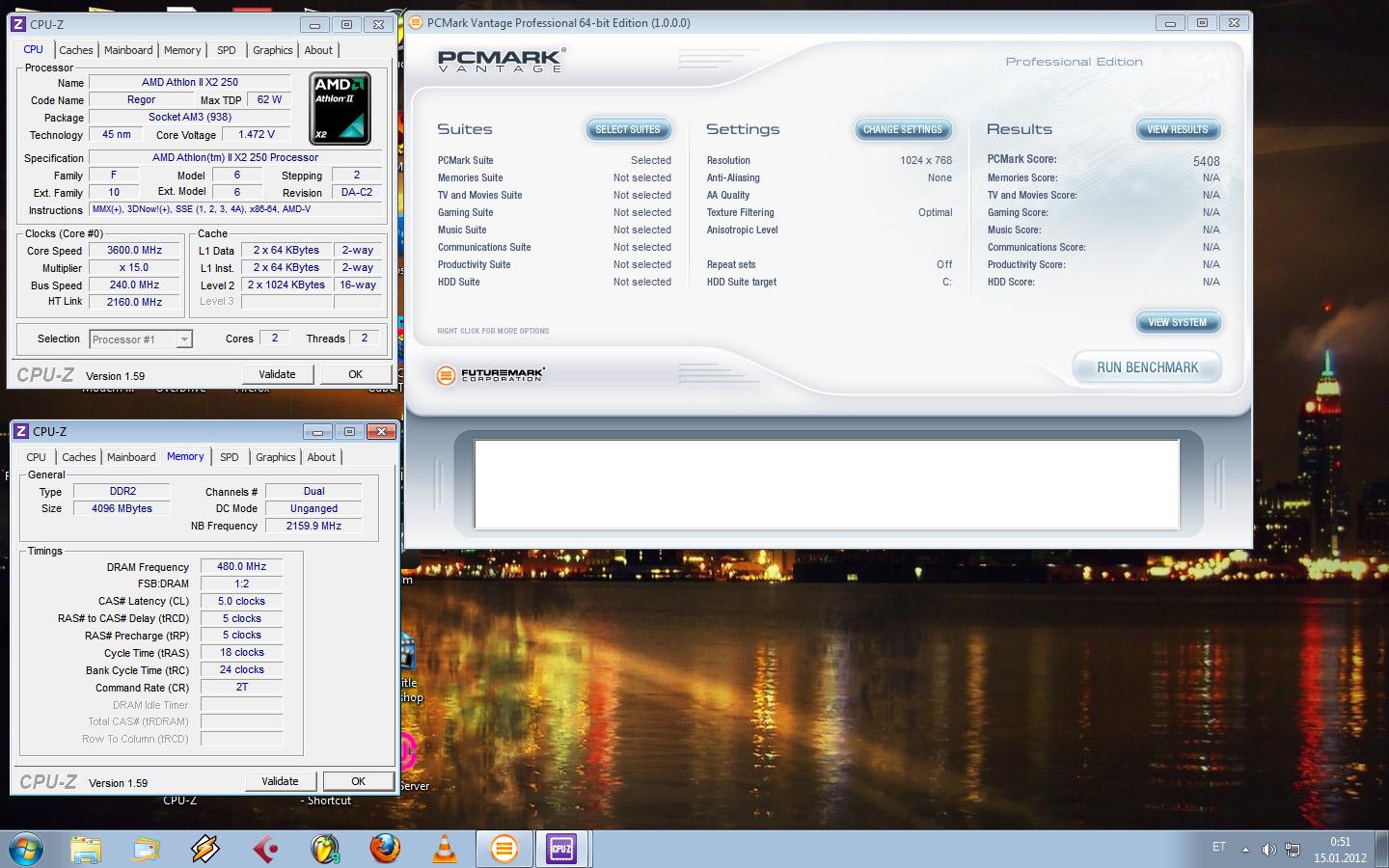Click the Core Speed value 3600.0 MHz

pos(134,250)
